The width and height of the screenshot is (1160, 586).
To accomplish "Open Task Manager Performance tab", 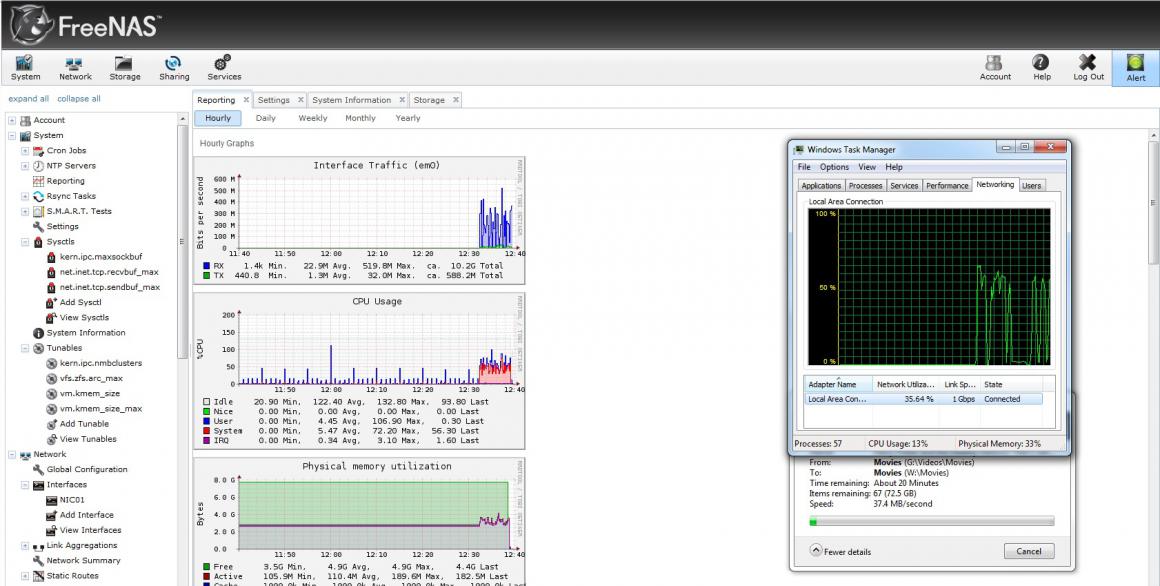I will click(947, 186).
